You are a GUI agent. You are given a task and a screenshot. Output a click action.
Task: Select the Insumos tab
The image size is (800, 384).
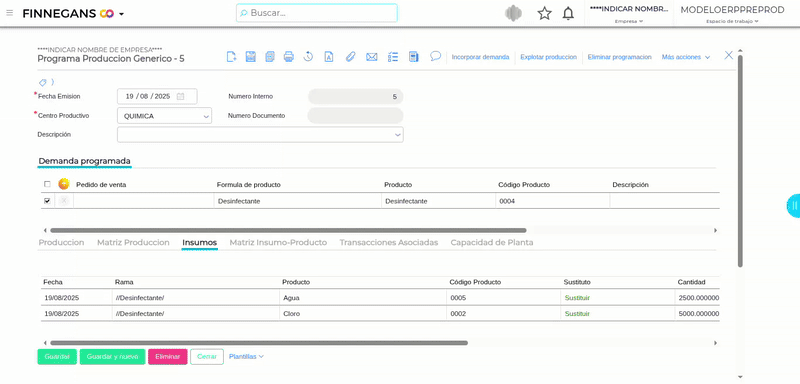pyautogui.click(x=199, y=243)
